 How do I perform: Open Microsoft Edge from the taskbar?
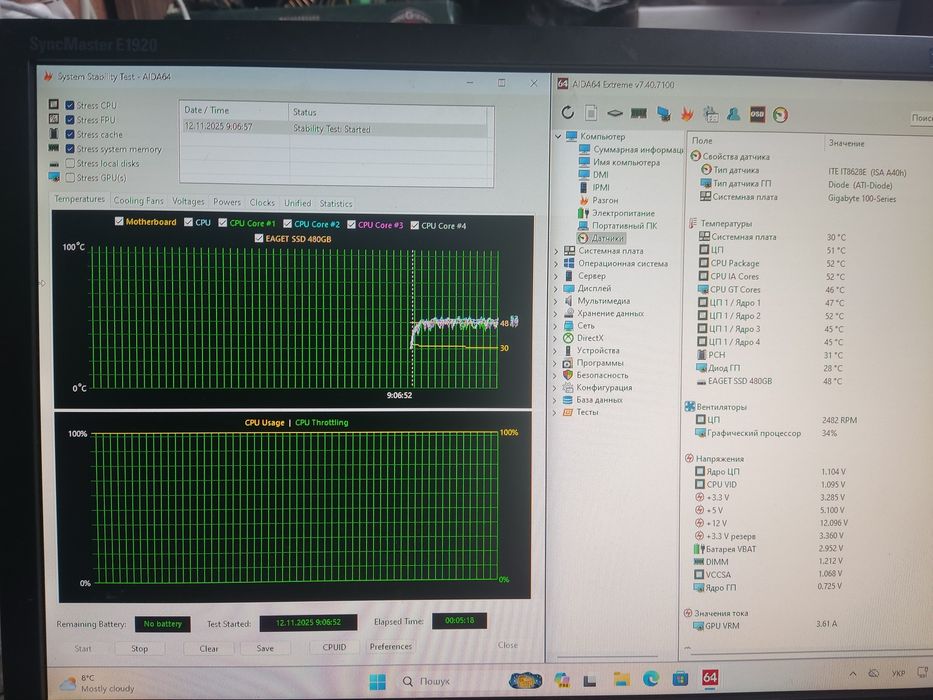pos(651,679)
